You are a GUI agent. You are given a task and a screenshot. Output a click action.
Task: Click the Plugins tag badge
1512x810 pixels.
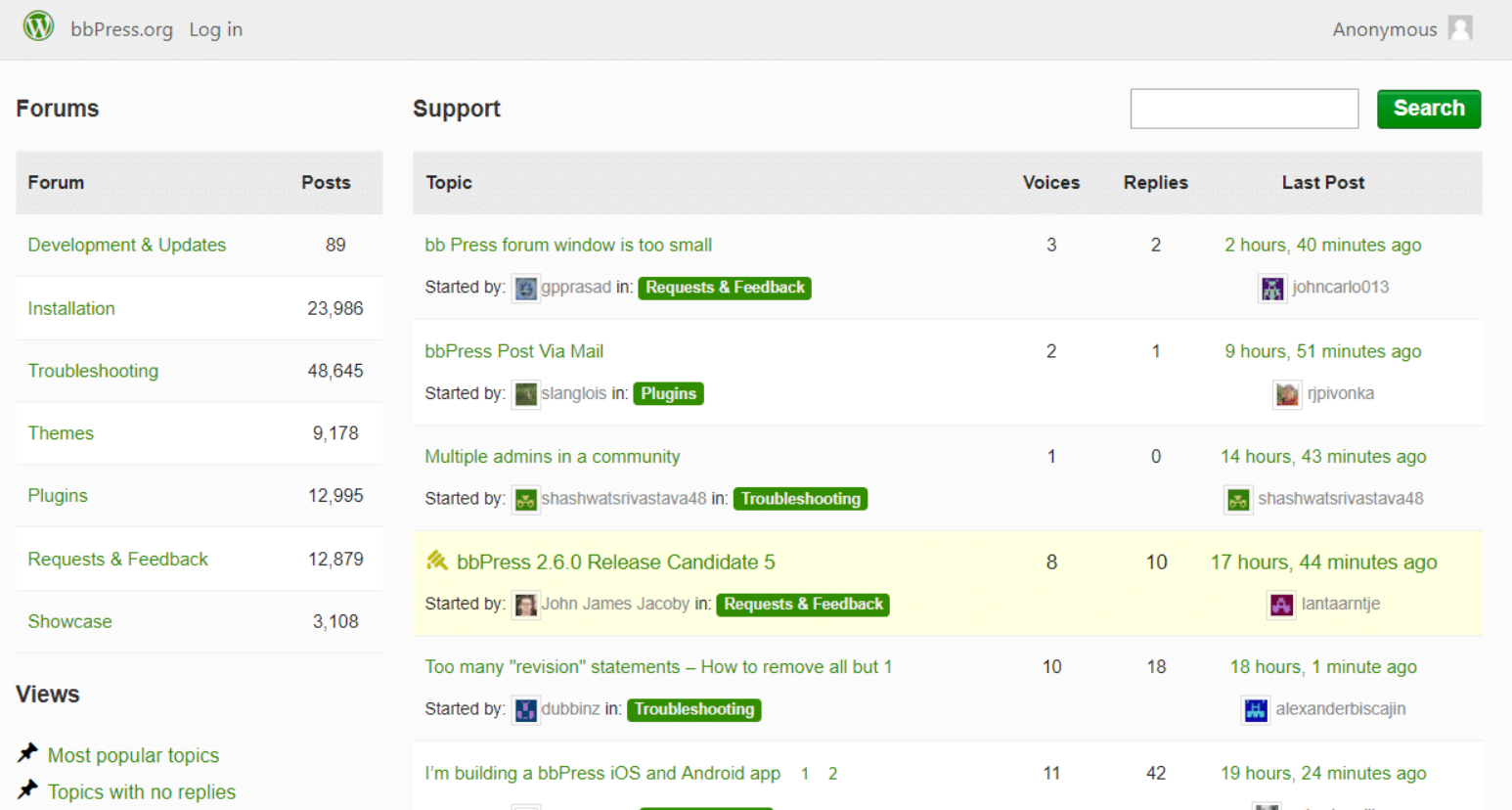click(668, 393)
